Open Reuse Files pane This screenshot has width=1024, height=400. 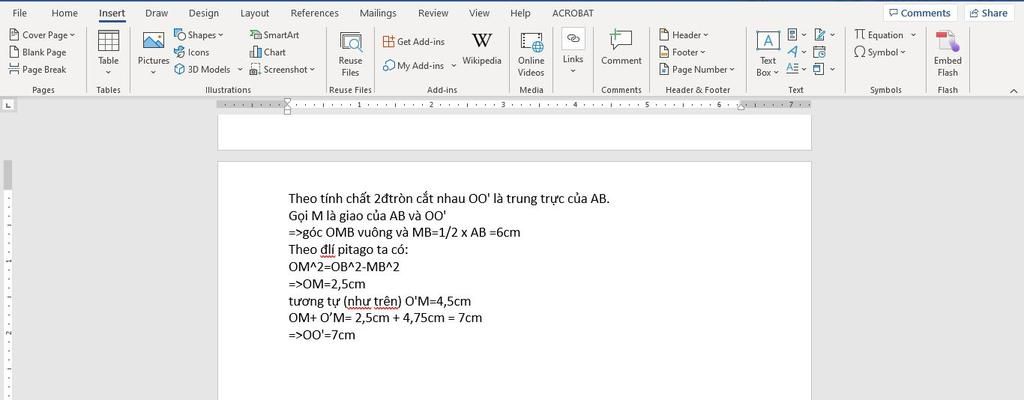[351, 55]
